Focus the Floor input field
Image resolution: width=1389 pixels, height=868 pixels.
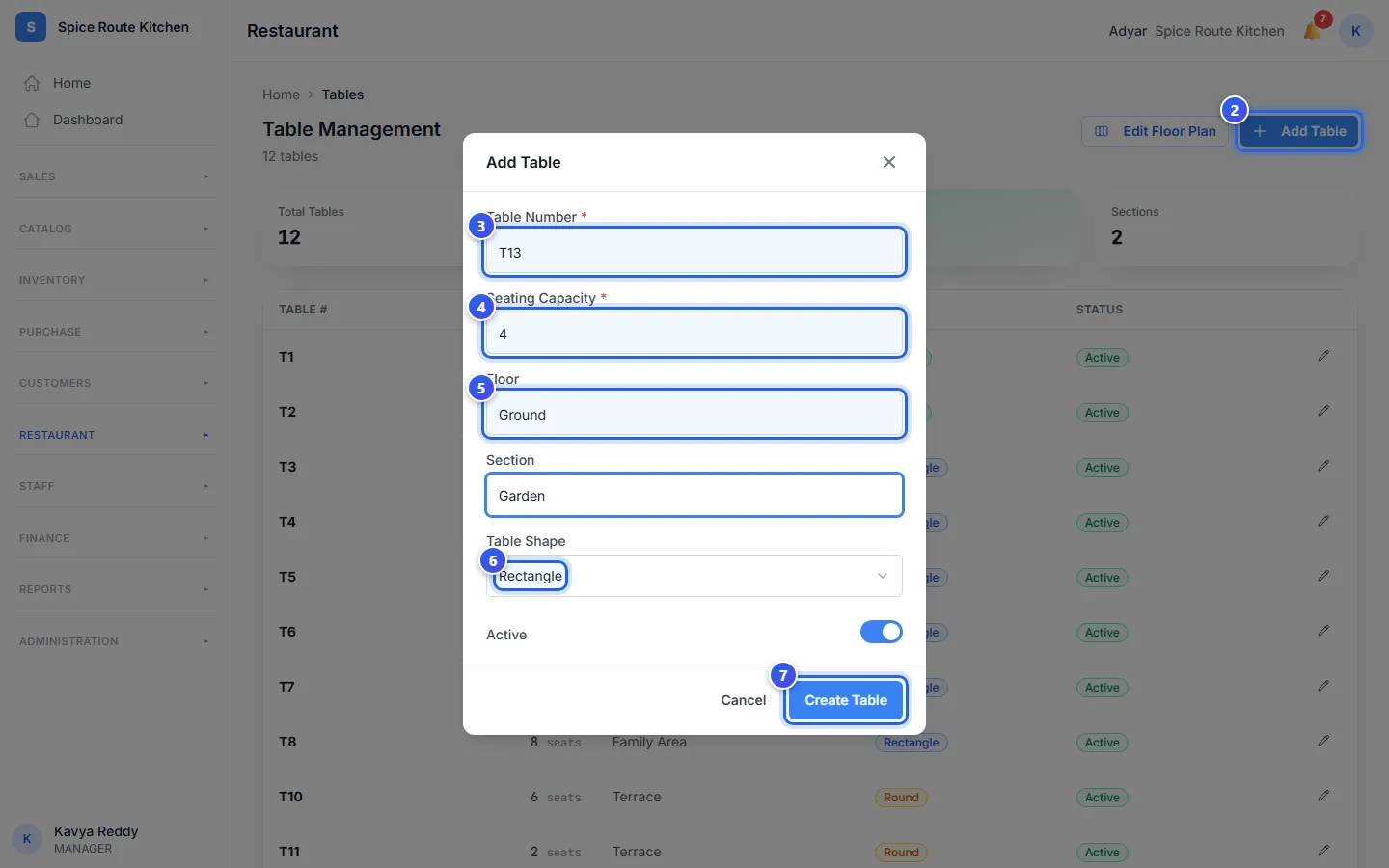click(694, 415)
